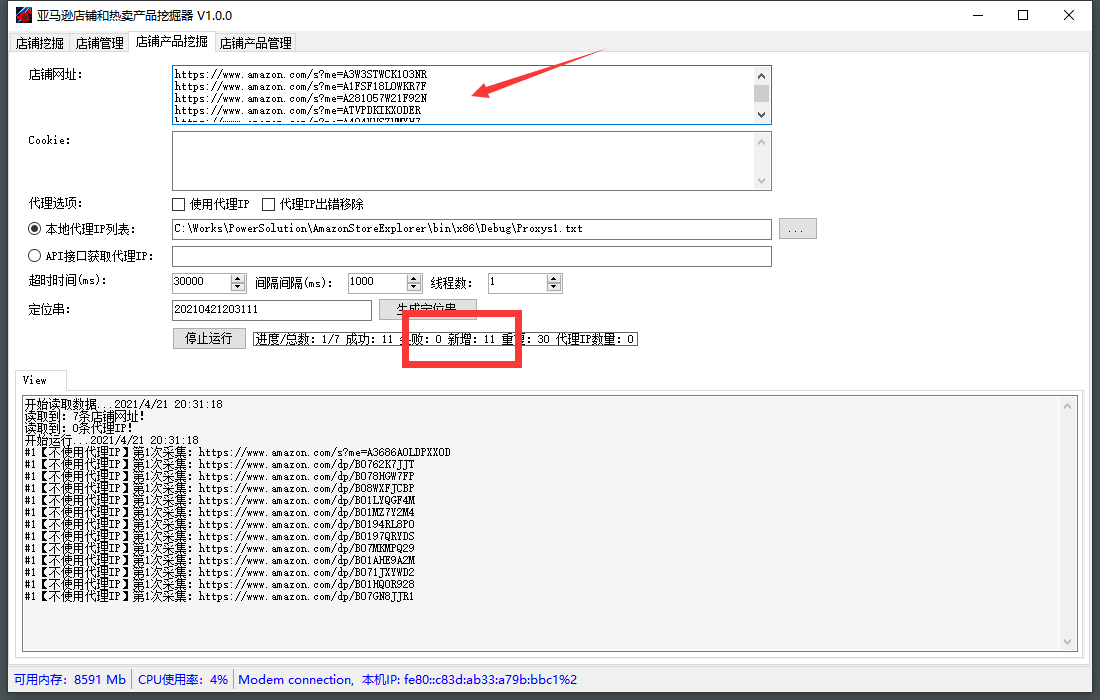Click the 线程数 value field
This screenshot has height=700, width=1100.
pyautogui.click(x=518, y=282)
